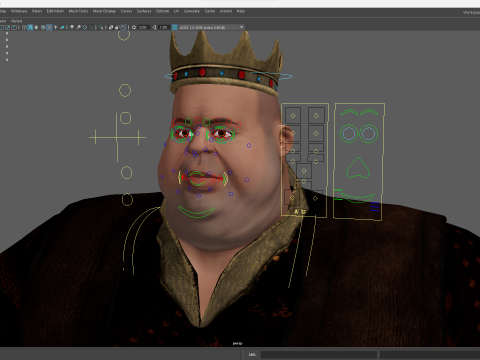Toggle X-ray active components icon
The height and width of the screenshot is (360, 480).
[x=117, y=27]
